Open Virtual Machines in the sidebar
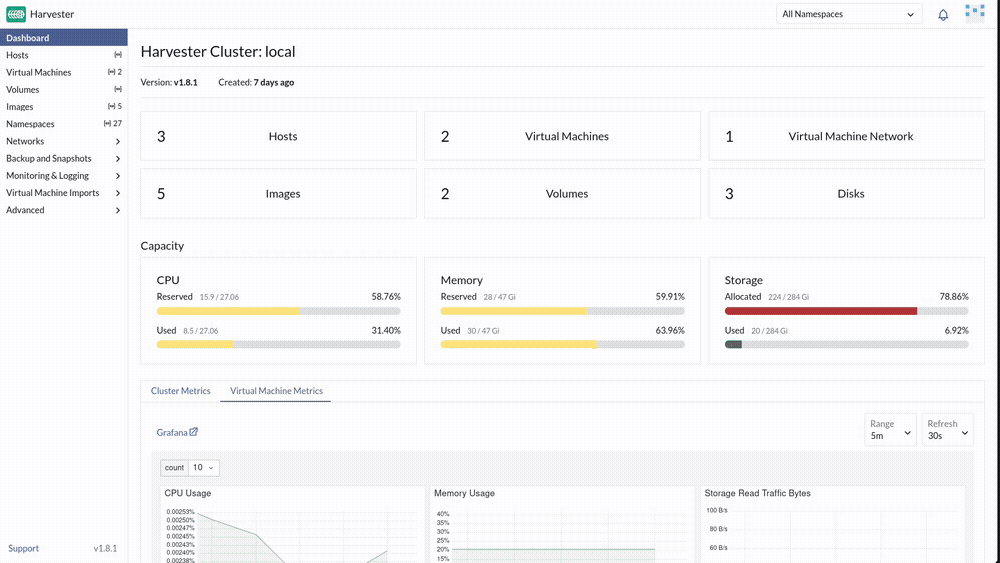The height and width of the screenshot is (563, 1000). click(64, 72)
